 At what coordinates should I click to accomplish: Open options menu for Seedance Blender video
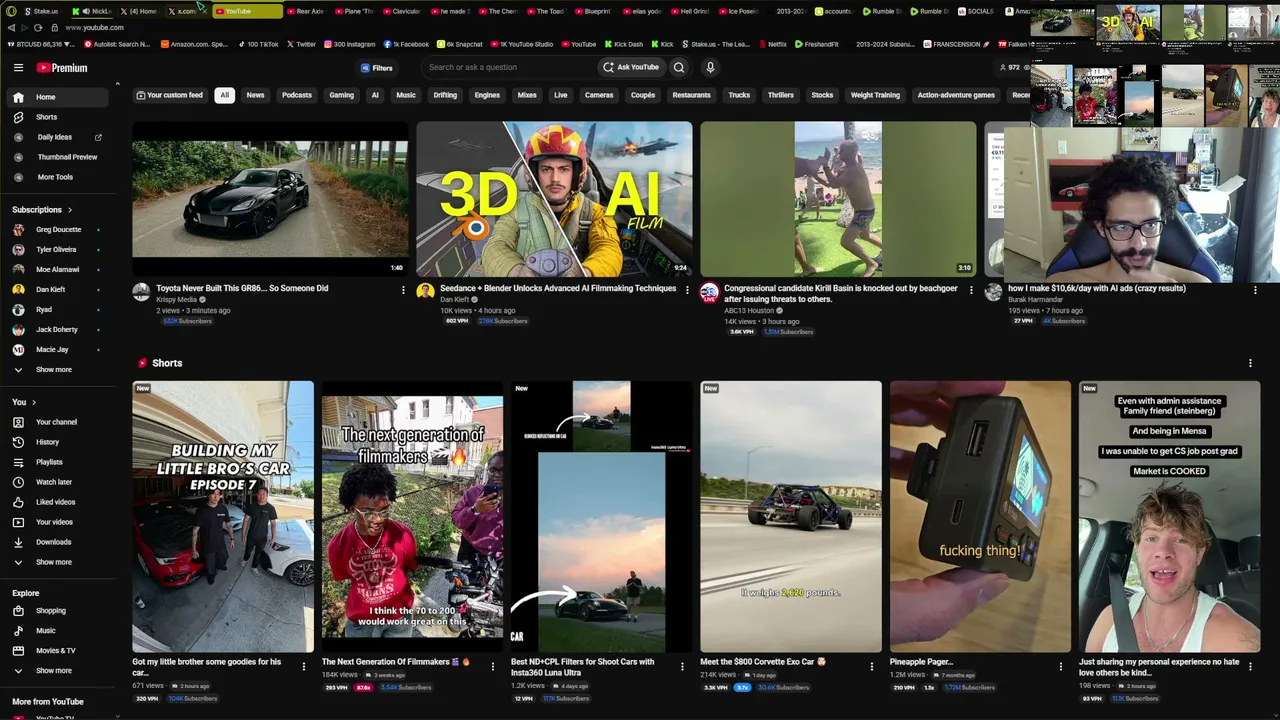coord(687,290)
